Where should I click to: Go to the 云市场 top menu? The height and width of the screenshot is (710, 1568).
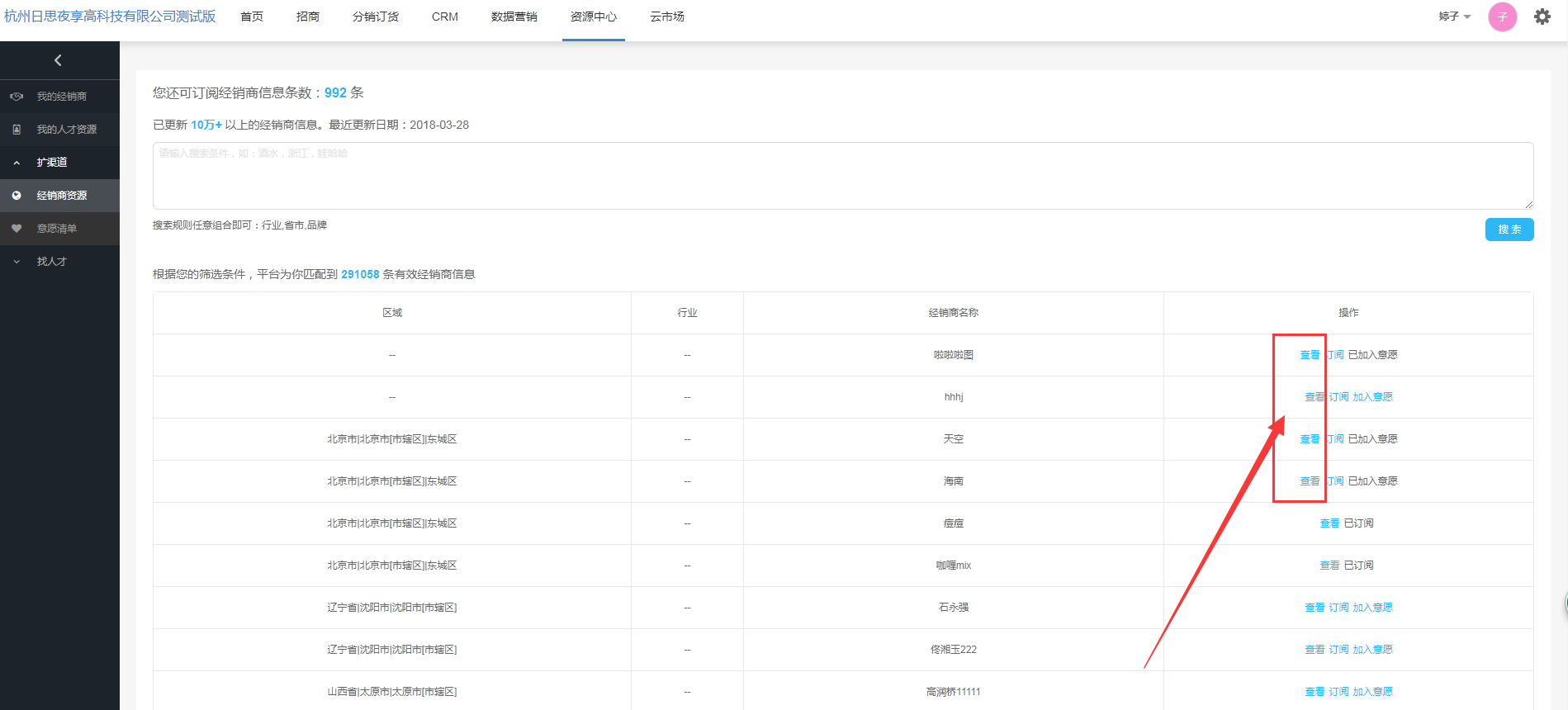click(666, 17)
